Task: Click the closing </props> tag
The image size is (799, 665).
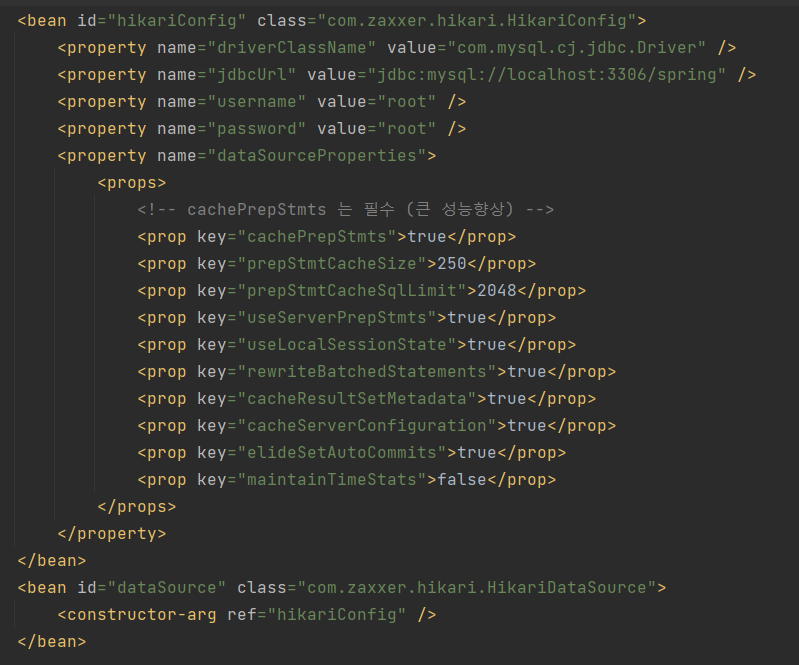Action: pyautogui.click(x=137, y=507)
